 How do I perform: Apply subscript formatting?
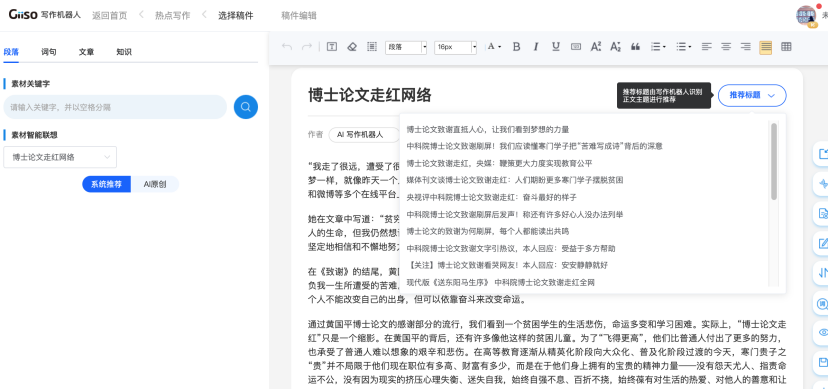pyautogui.click(x=615, y=47)
